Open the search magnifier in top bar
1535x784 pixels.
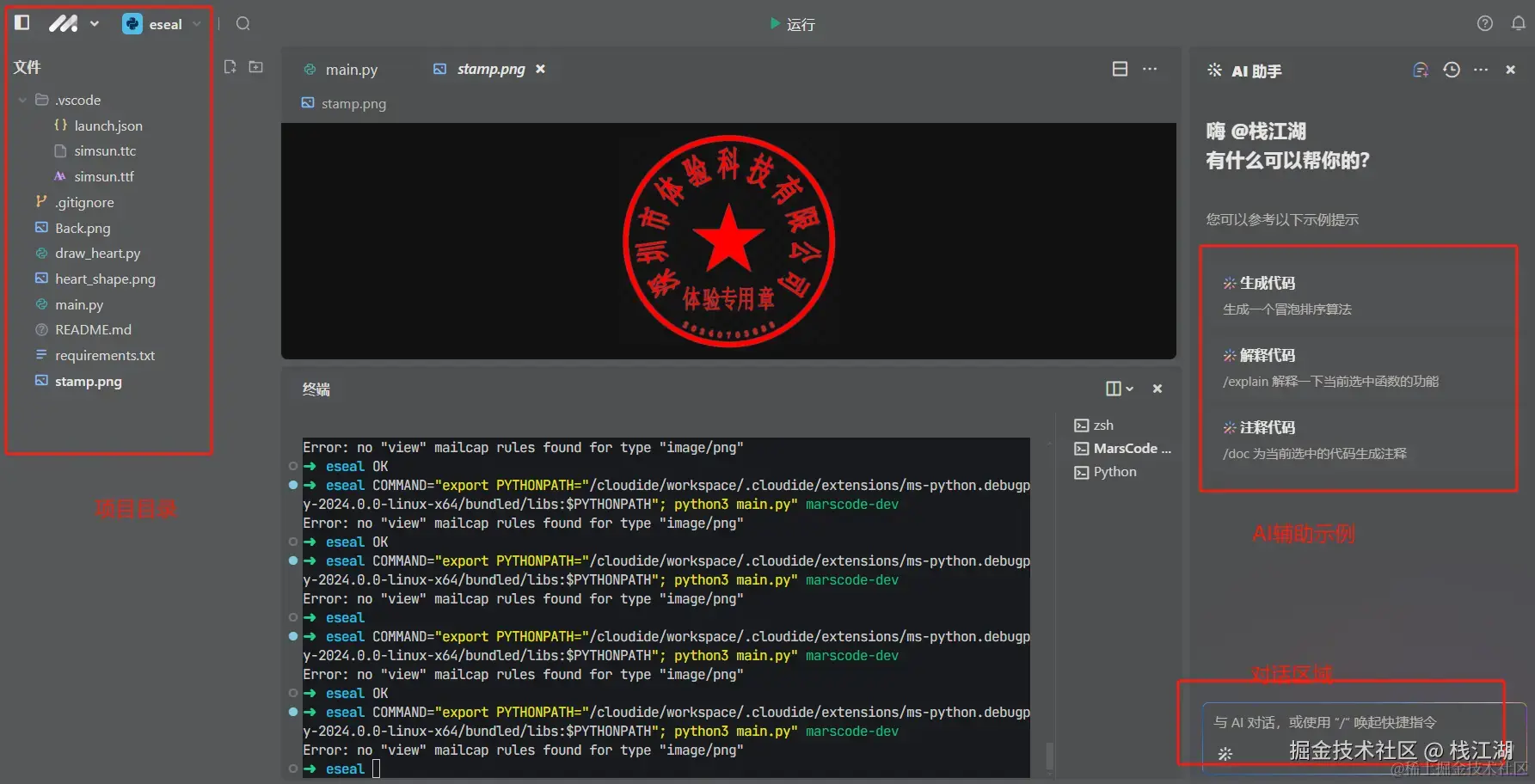coord(243,24)
